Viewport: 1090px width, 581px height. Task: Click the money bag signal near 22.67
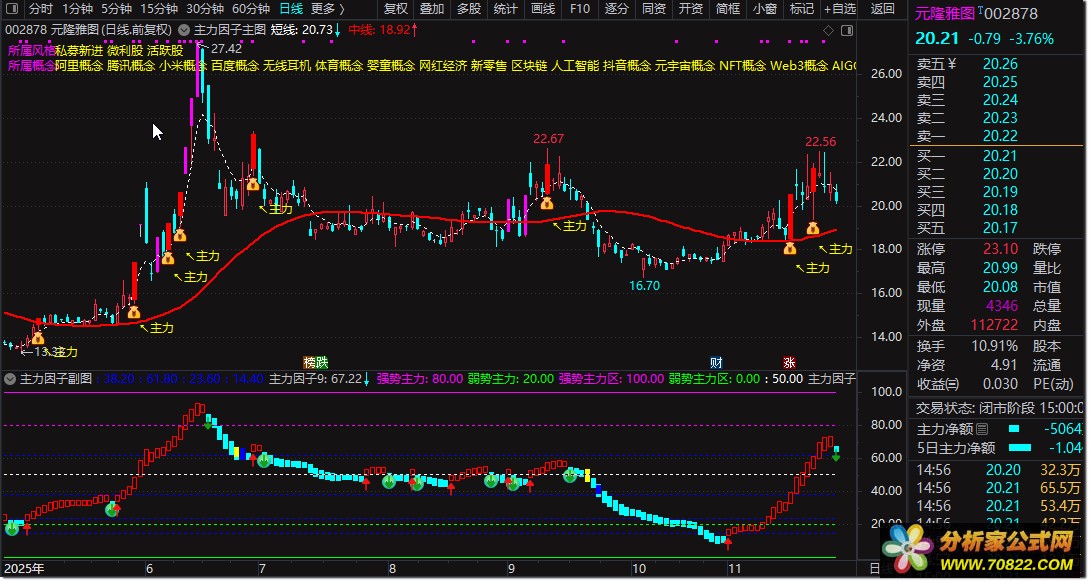[x=546, y=203]
